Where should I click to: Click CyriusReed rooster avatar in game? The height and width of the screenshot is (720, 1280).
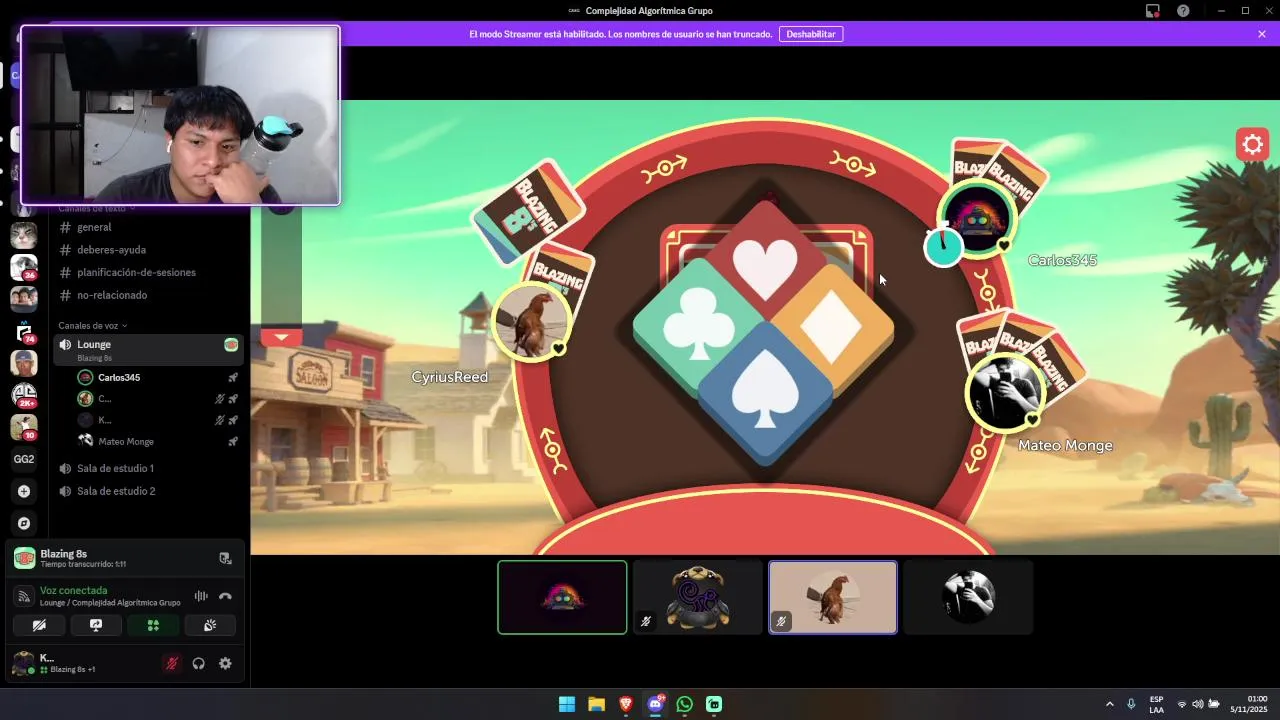[531, 320]
